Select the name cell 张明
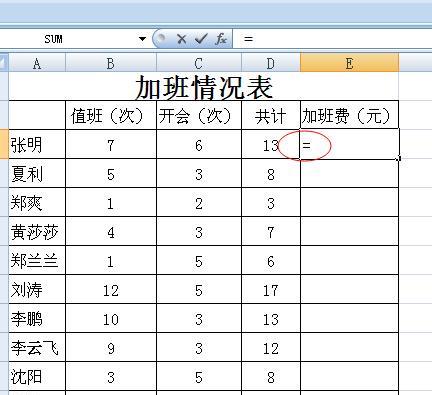 click(37, 144)
